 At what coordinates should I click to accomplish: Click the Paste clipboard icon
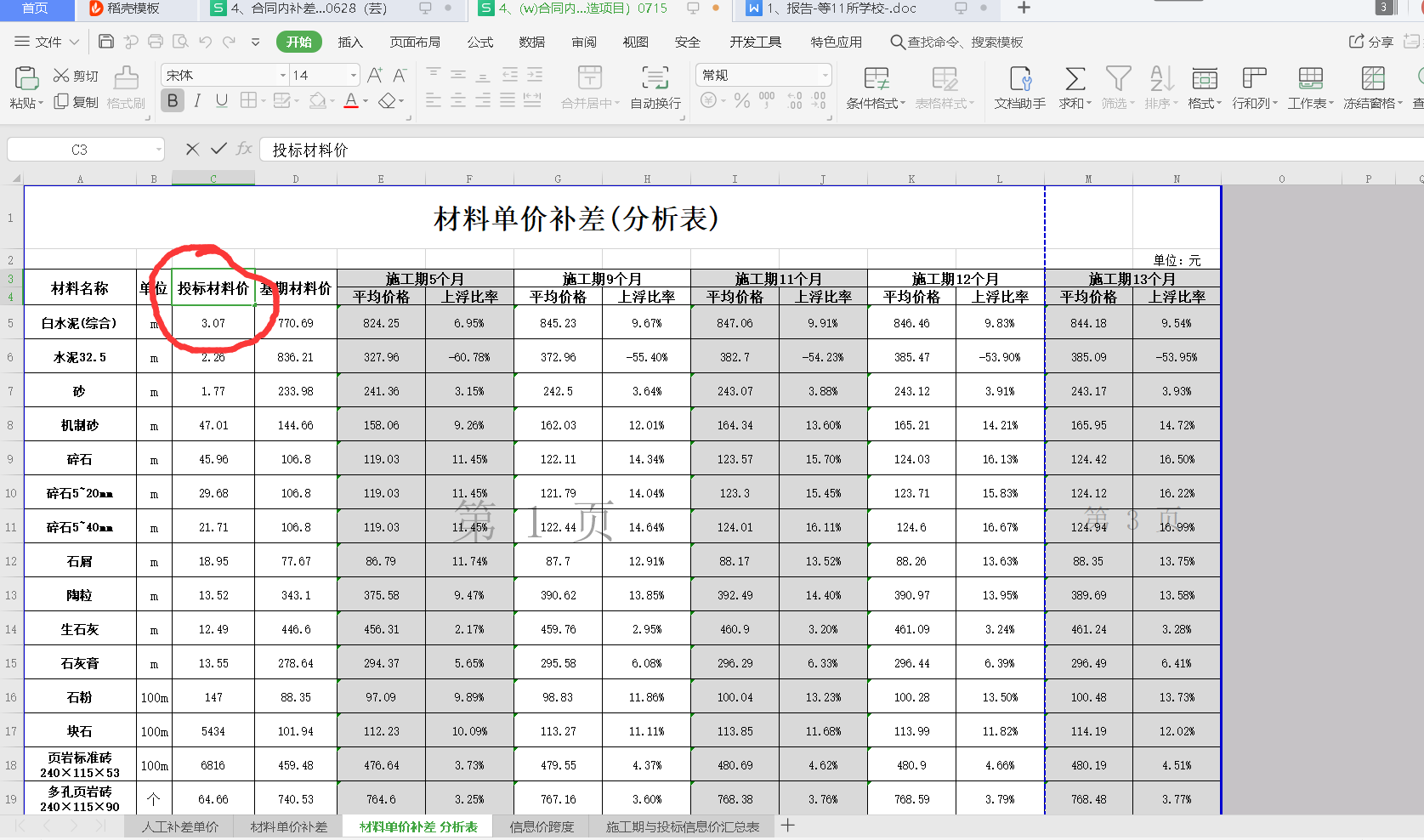pos(26,79)
